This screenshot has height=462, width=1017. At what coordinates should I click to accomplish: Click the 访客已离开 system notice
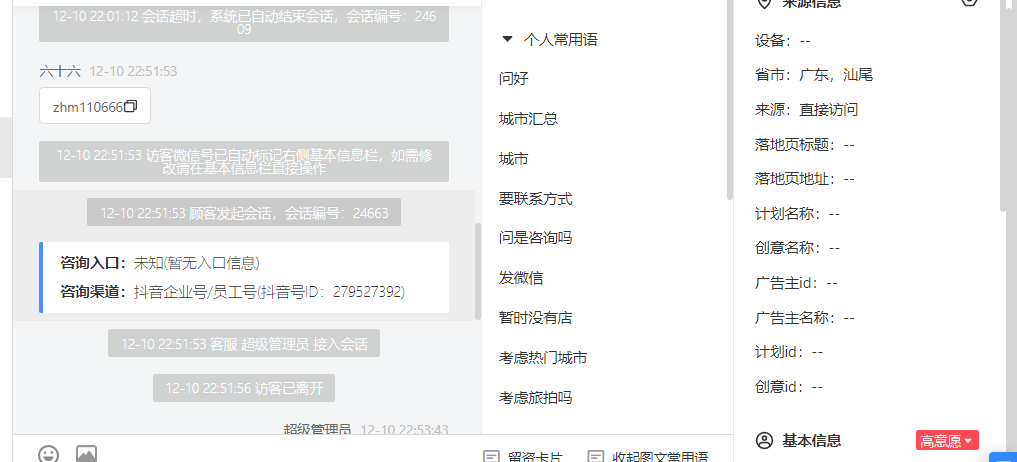pos(244,388)
